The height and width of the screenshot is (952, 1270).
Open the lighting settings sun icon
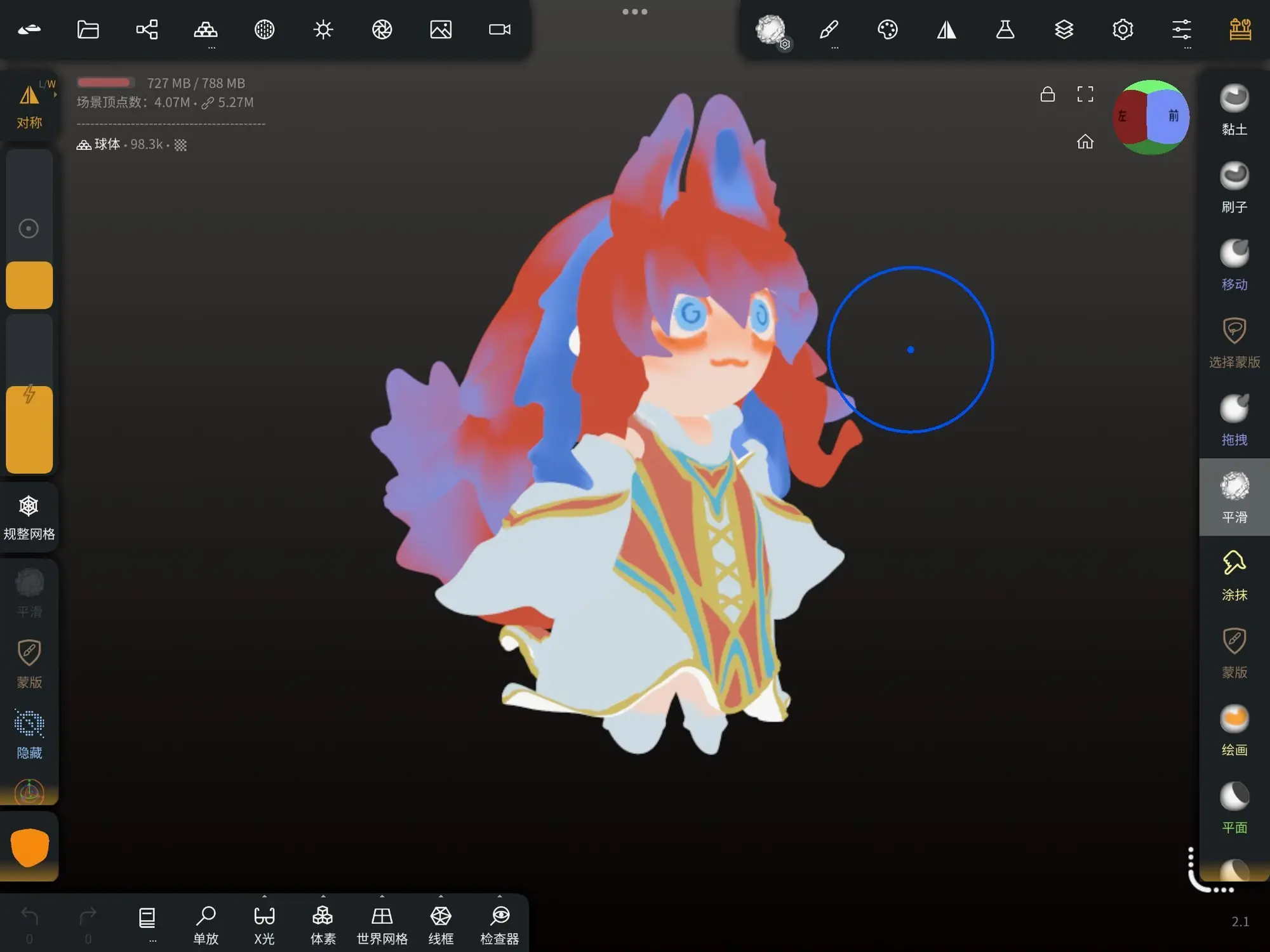point(323,30)
